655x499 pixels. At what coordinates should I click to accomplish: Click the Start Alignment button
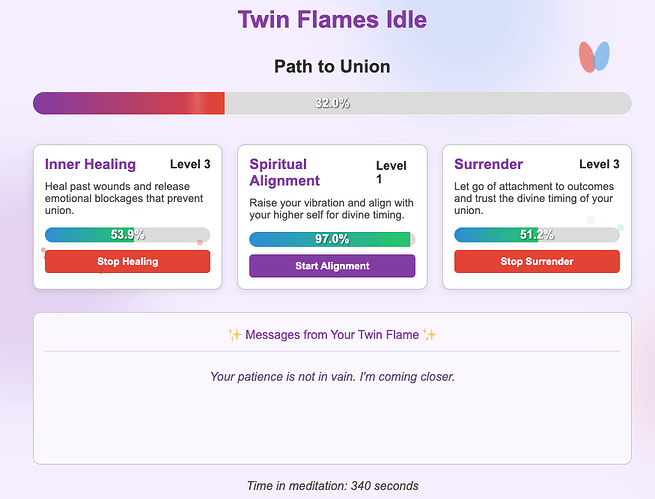(x=332, y=266)
